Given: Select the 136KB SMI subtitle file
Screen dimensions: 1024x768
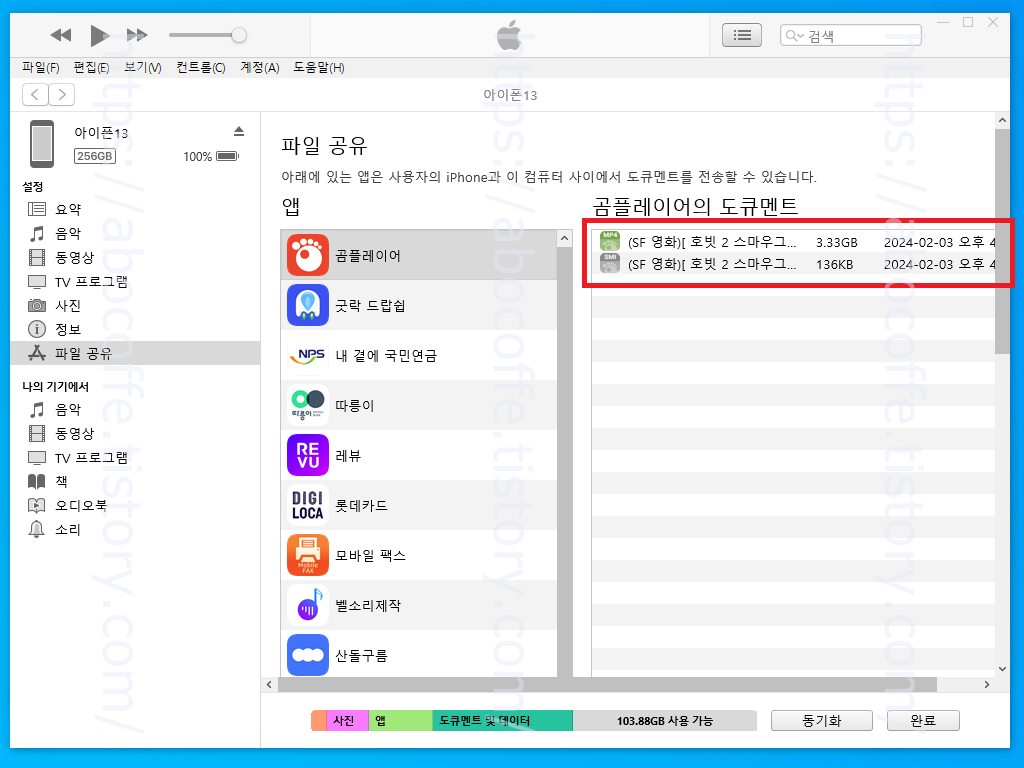Looking at the screenshot, I should 793,264.
